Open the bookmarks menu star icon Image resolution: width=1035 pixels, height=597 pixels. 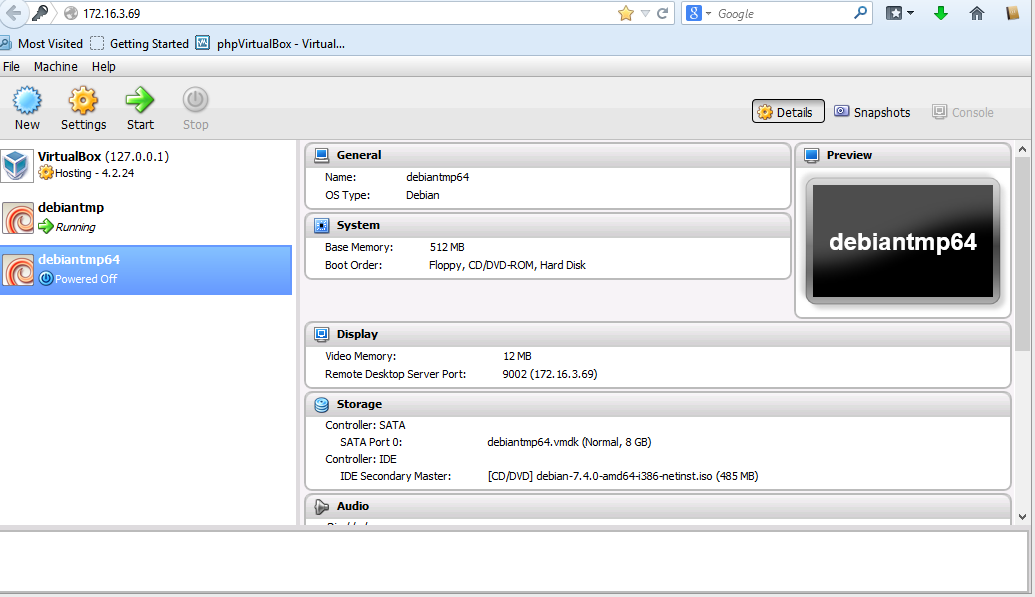point(899,13)
